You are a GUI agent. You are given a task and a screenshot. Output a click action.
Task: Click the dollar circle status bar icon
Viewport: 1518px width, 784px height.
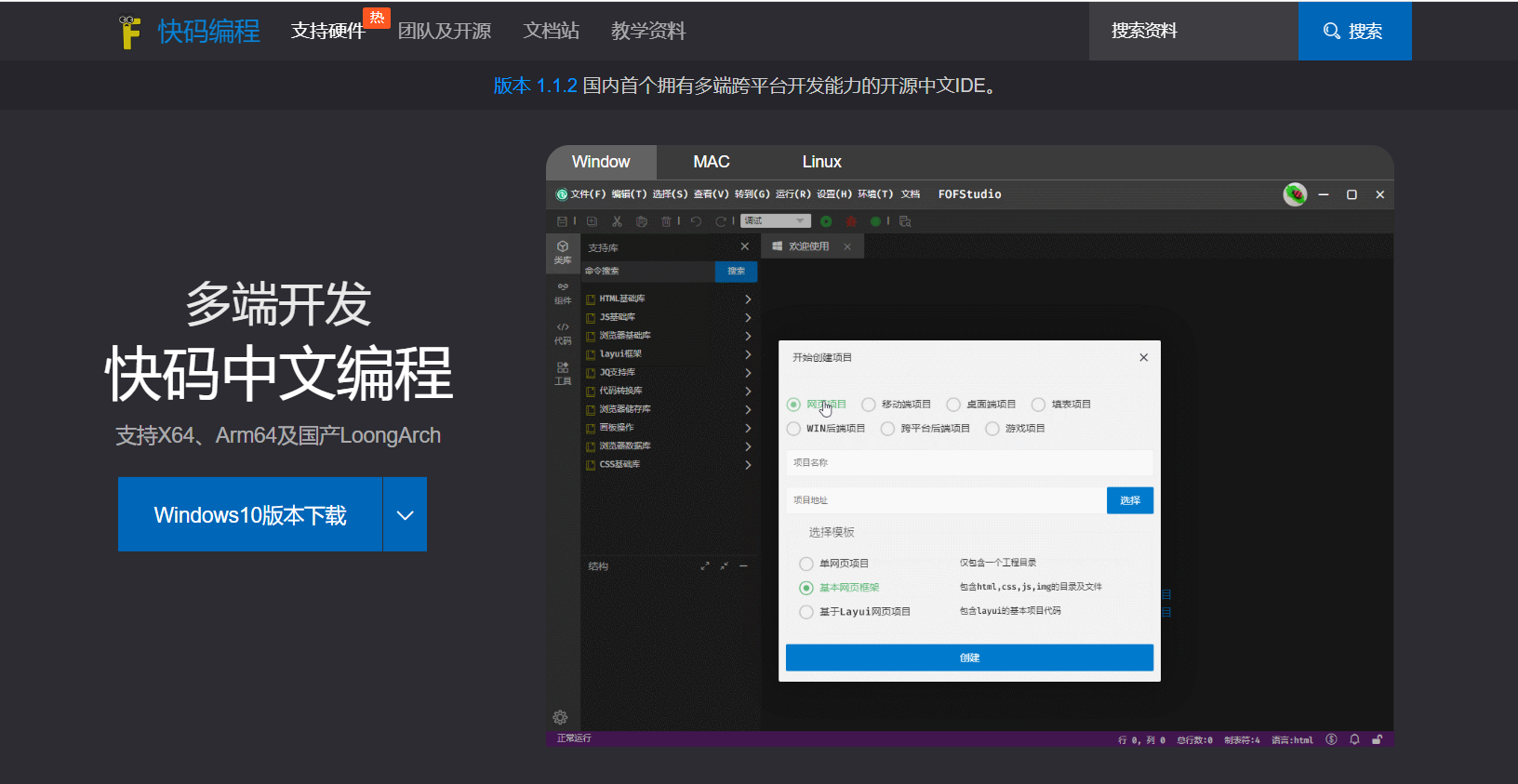pos(1331,739)
